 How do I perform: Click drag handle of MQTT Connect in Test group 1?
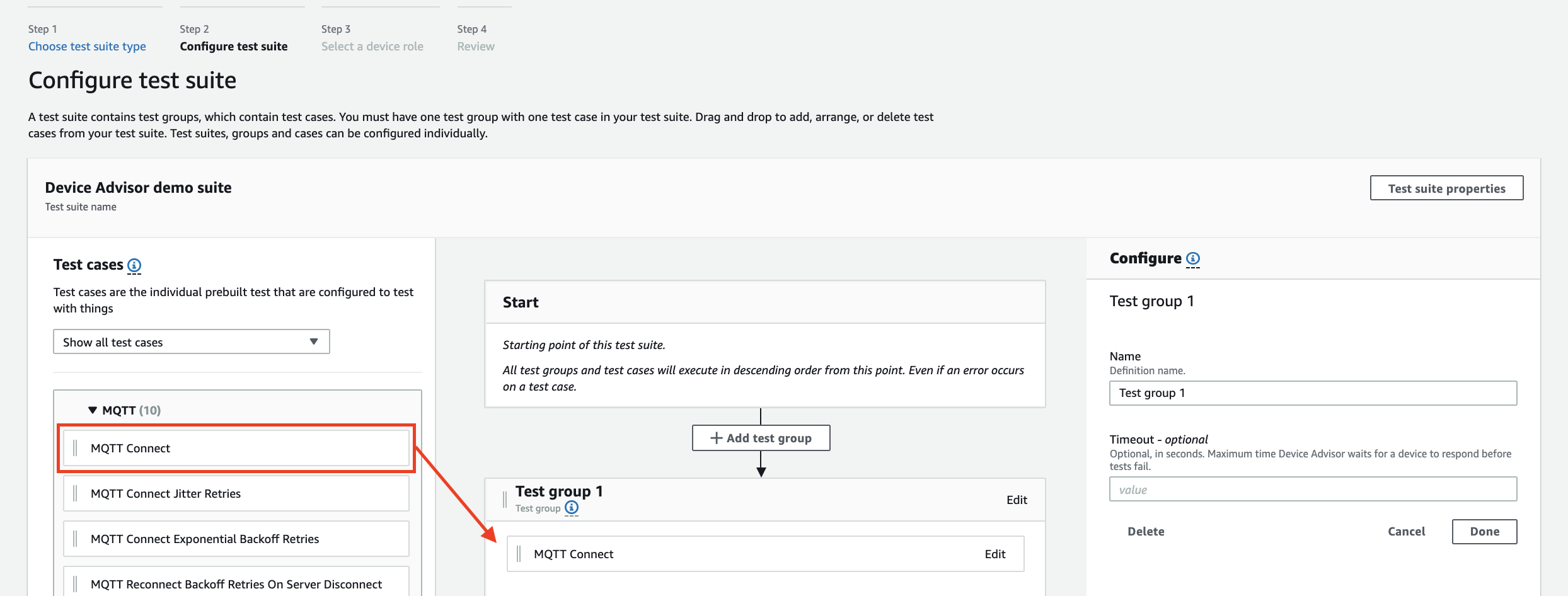(519, 554)
